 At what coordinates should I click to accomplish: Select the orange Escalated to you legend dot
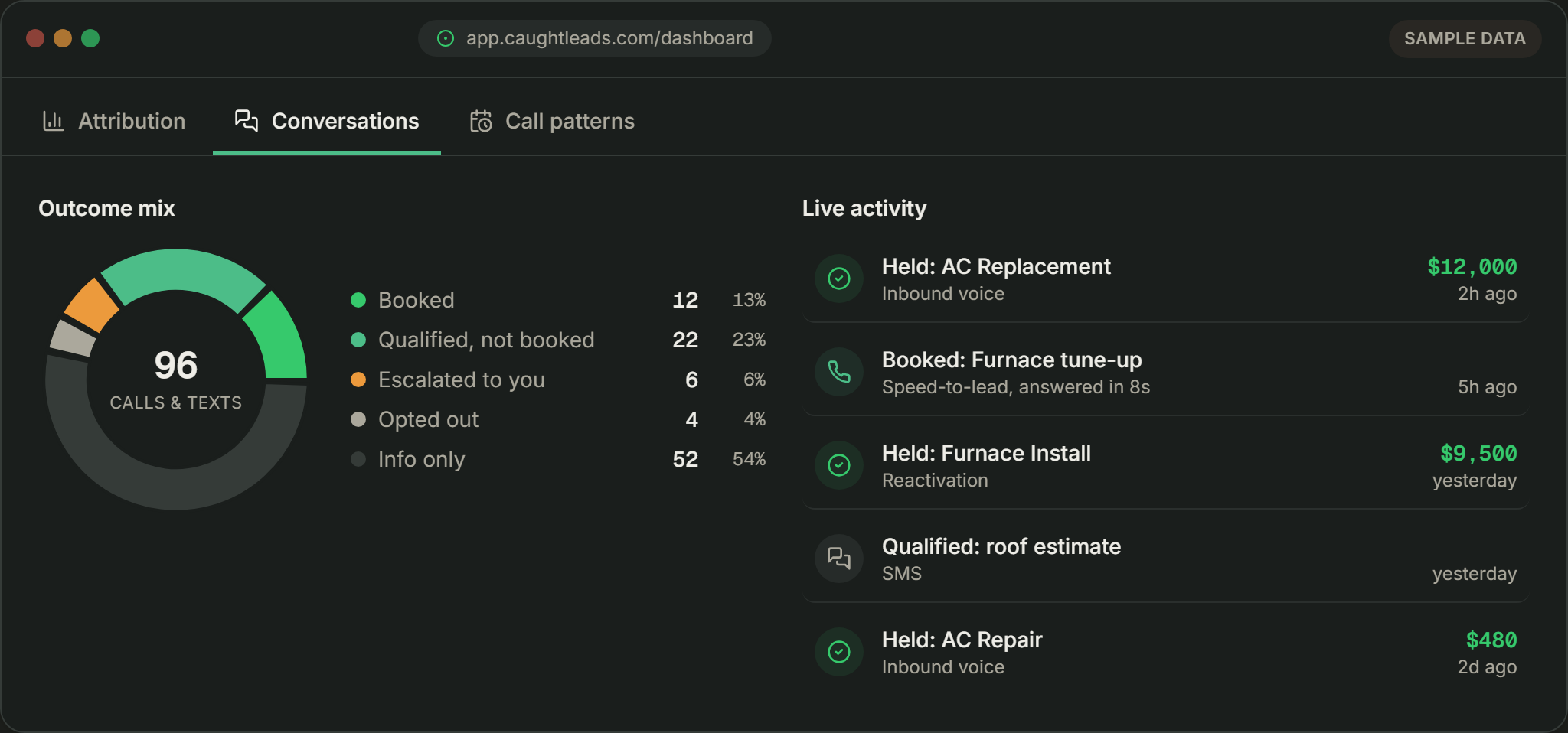pos(358,380)
